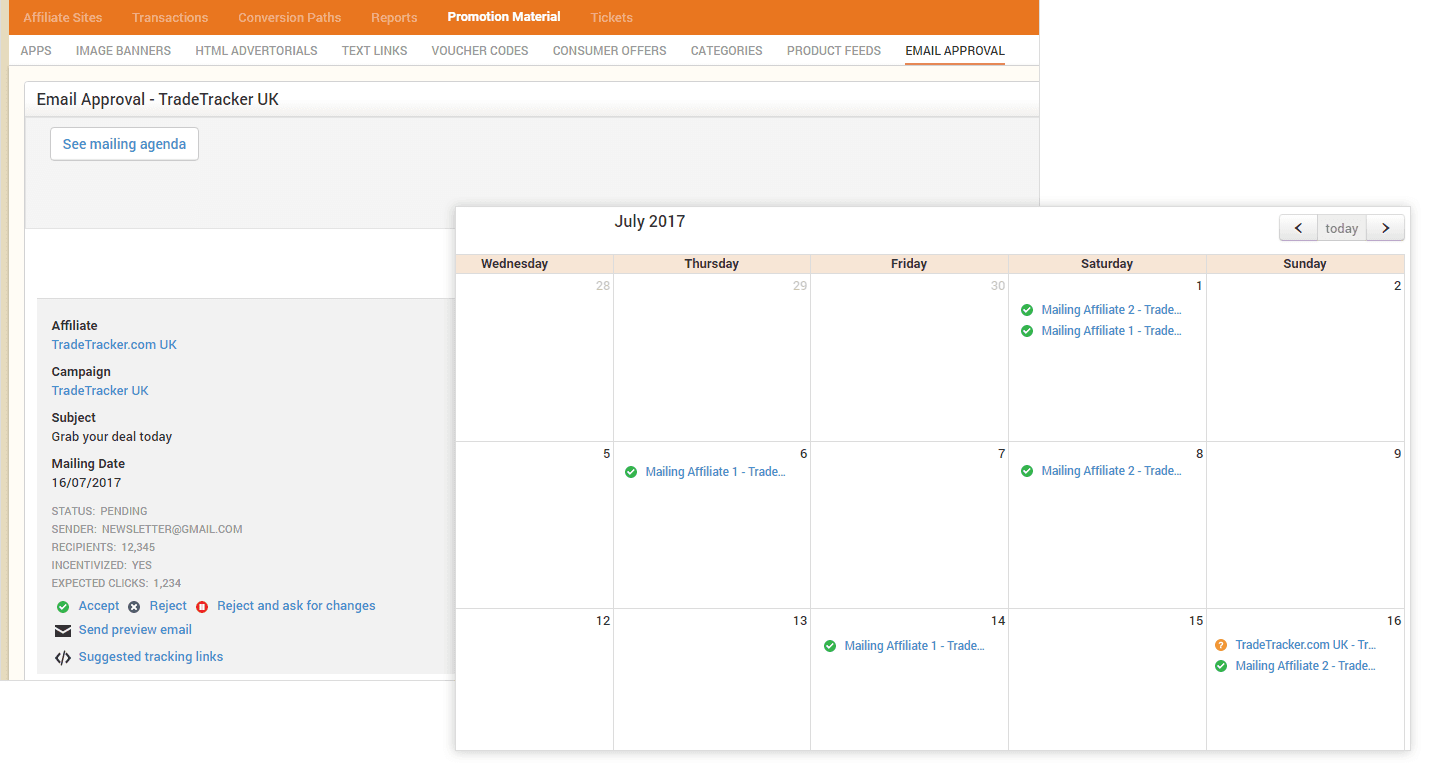The height and width of the screenshot is (770, 1440).
Task: Click green check icon on the July 8 mailing
Action: 1027,471
